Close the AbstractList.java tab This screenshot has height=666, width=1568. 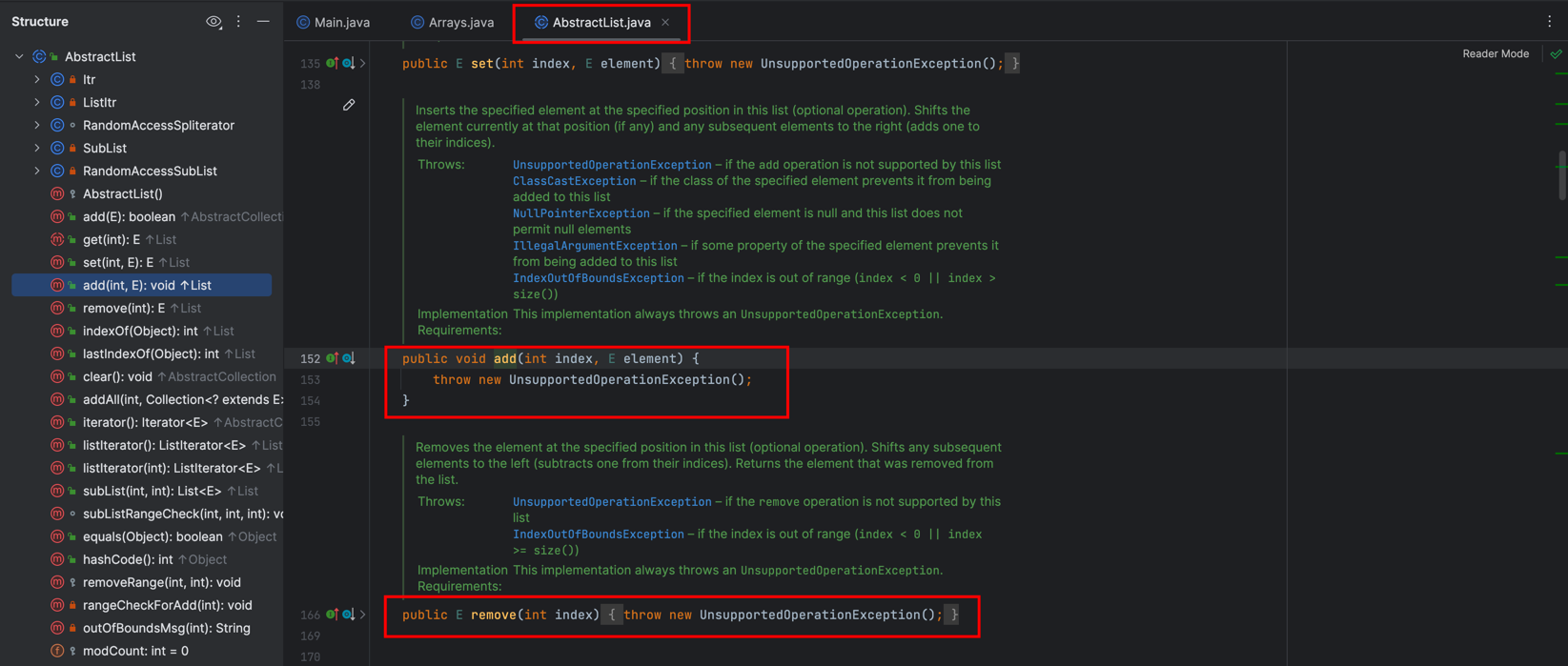pyautogui.click(x=665, y=22)
